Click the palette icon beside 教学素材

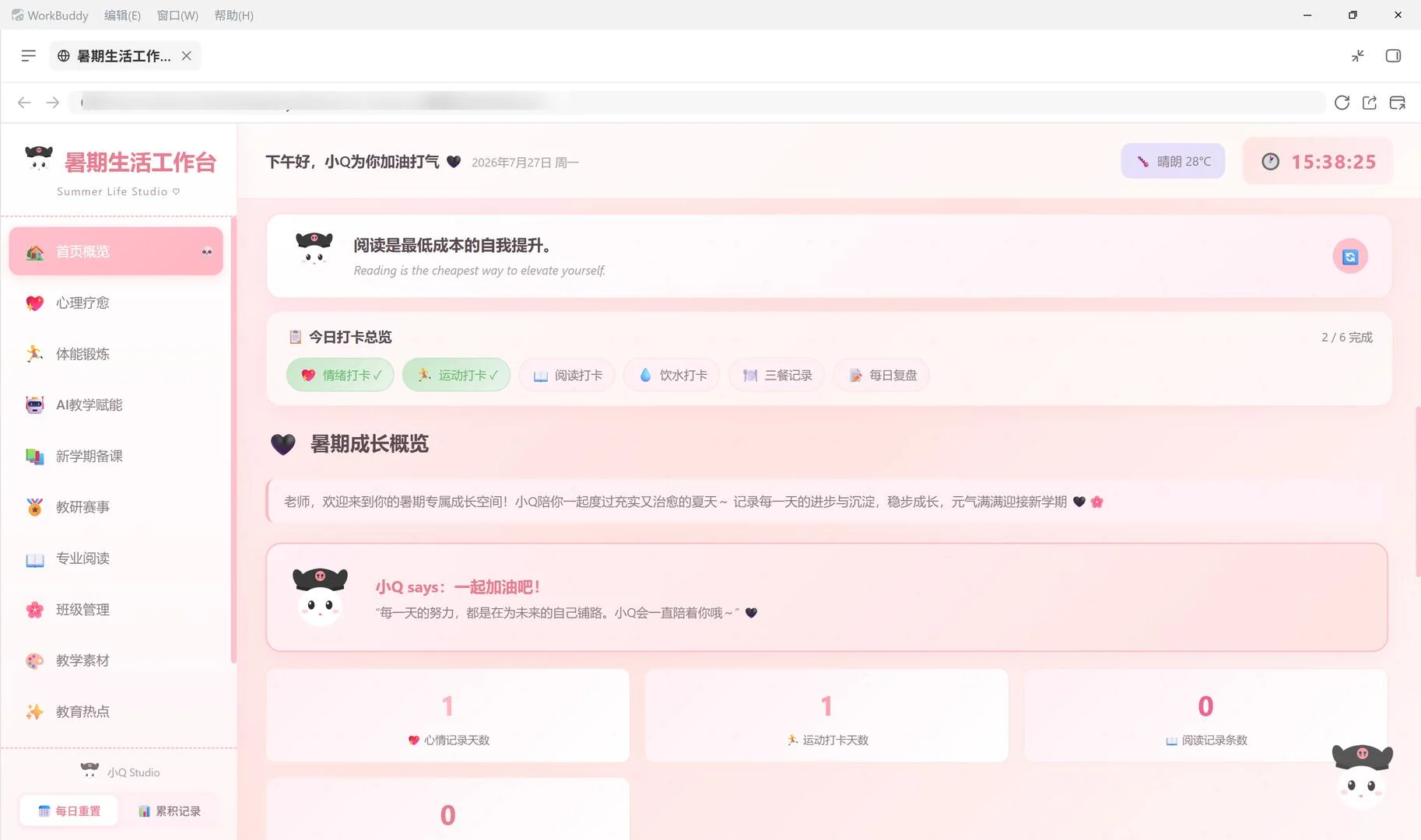[x=35, y=660]
